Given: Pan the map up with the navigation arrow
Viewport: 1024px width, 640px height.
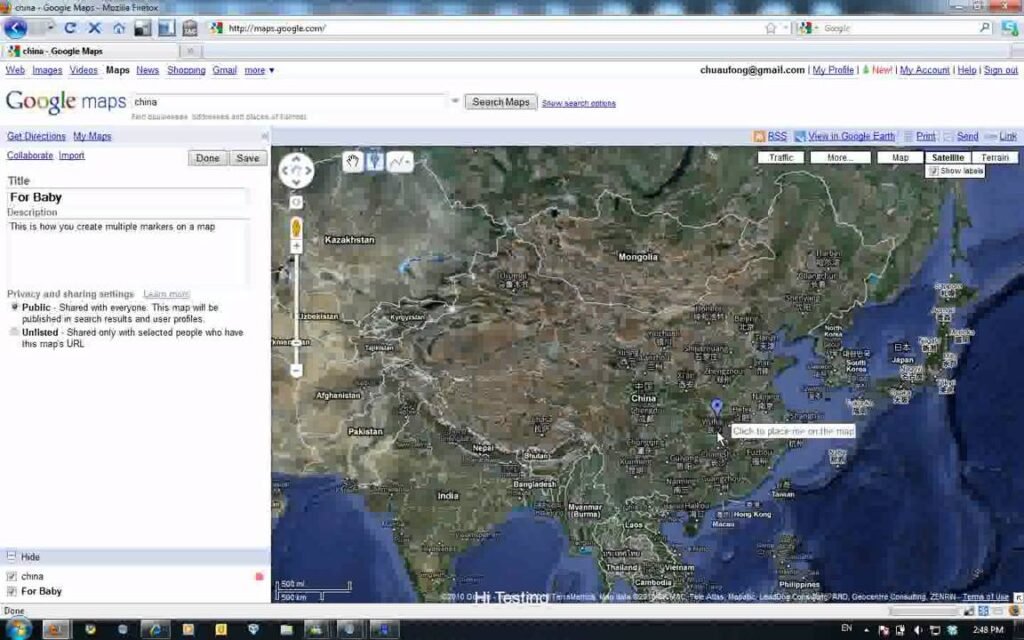Looking at the screenshot, I should tap(296, 159).
